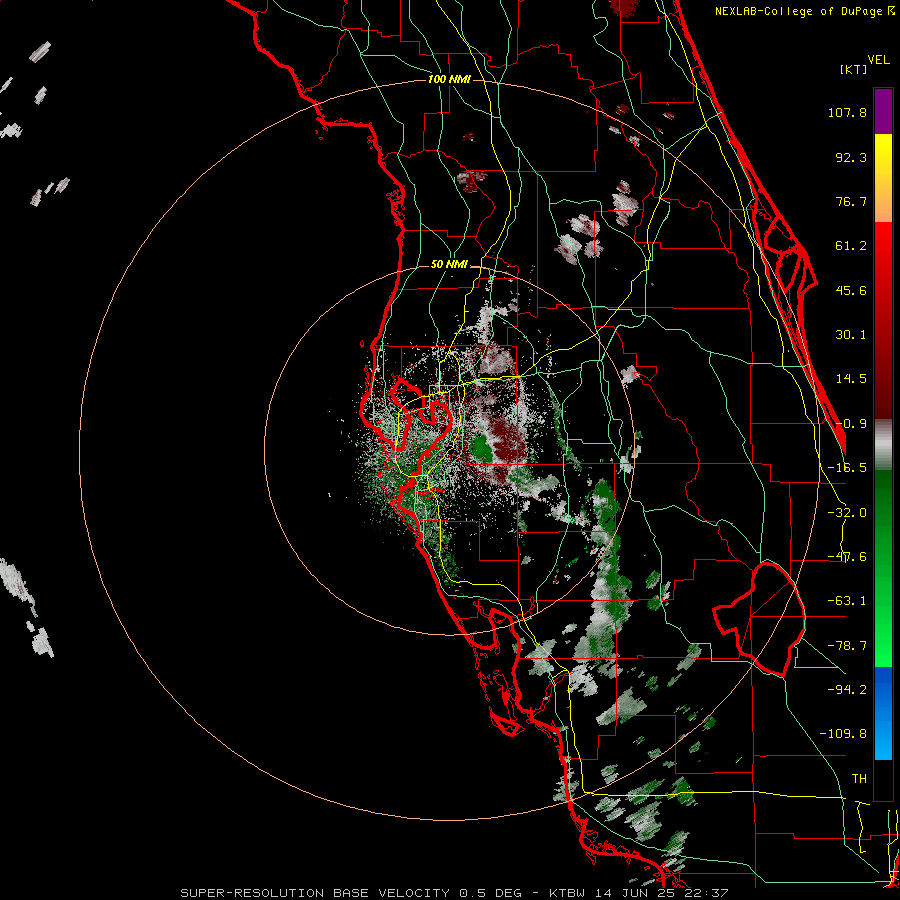Select the 76.7 scale value
The image size is (900, 900).
tap(851, 201)
